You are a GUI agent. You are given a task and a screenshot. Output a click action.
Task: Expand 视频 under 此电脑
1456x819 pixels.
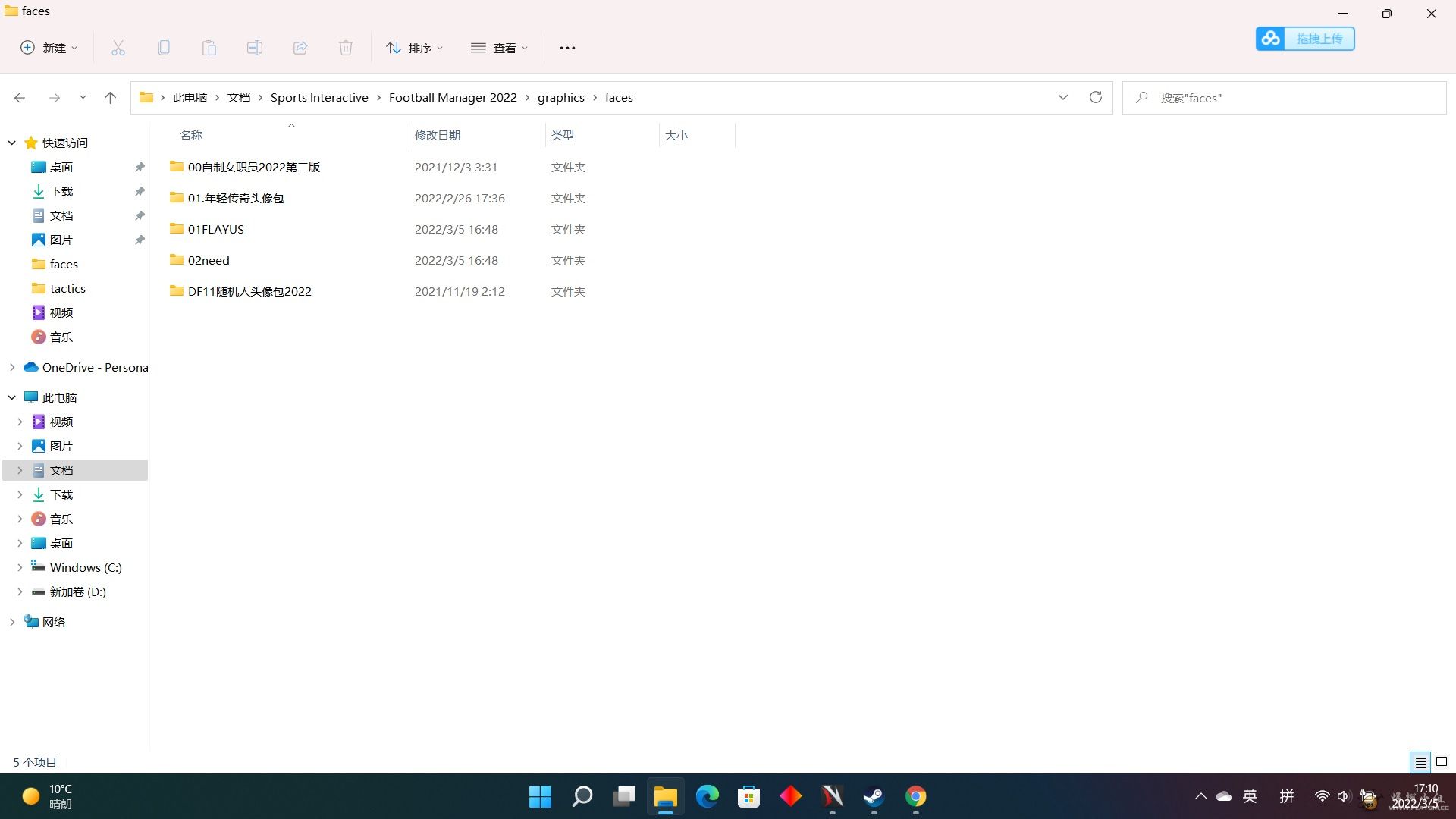(x=20, y=422)
